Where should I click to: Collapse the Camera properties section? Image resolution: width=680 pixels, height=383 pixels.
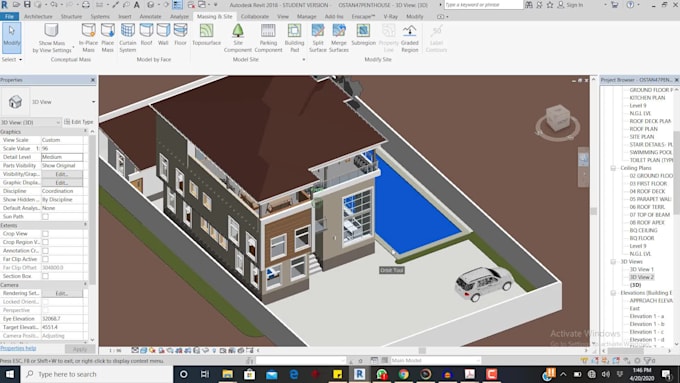[x=85, y=285]
